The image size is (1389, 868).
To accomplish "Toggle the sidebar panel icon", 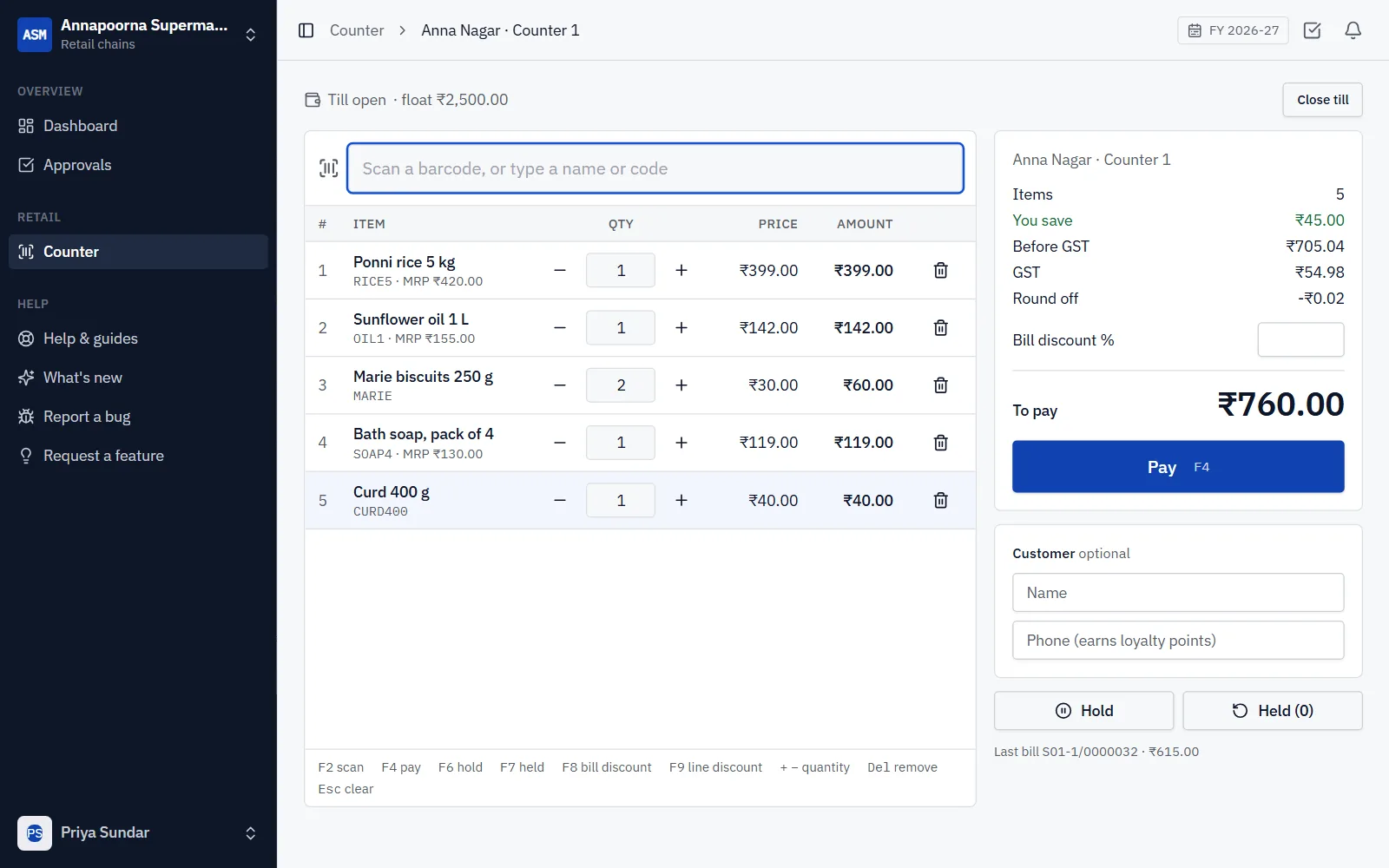I will (306, 30).
